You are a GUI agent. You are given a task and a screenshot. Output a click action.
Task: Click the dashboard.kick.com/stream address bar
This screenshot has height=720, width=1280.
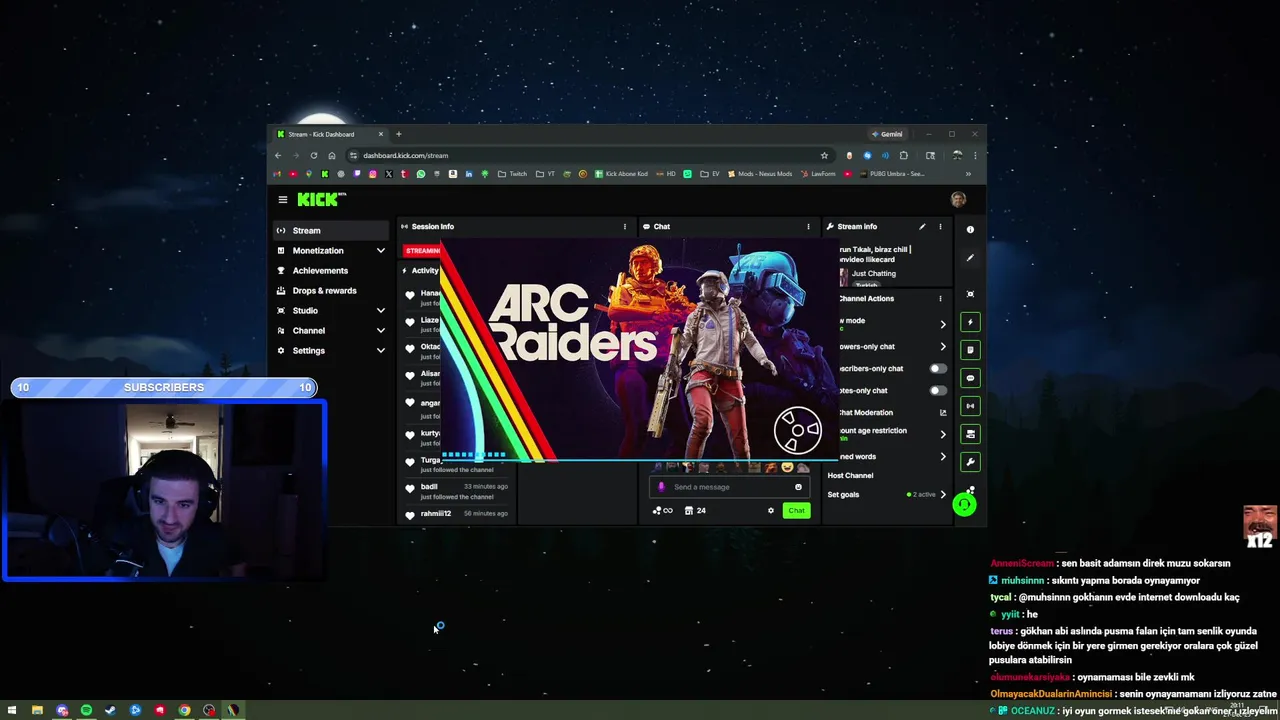click(x=590, y=156)
